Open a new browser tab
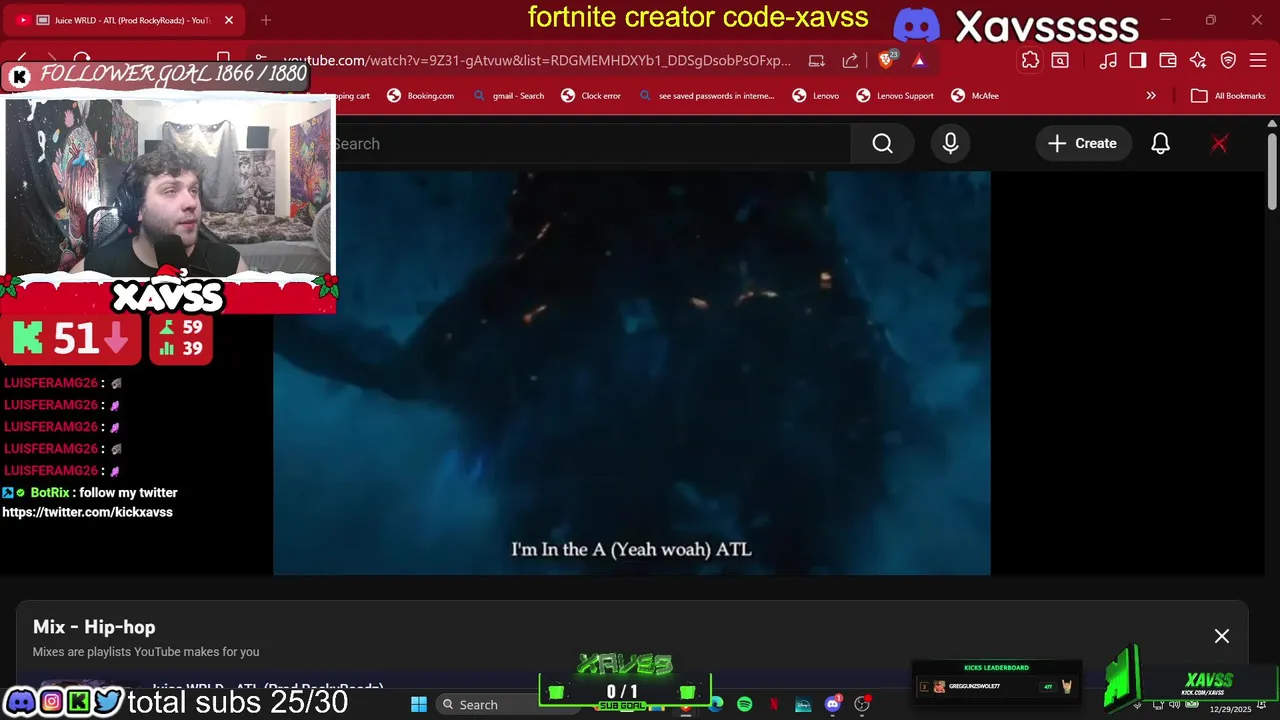1280x720 pixels. [x=266, y=20]
